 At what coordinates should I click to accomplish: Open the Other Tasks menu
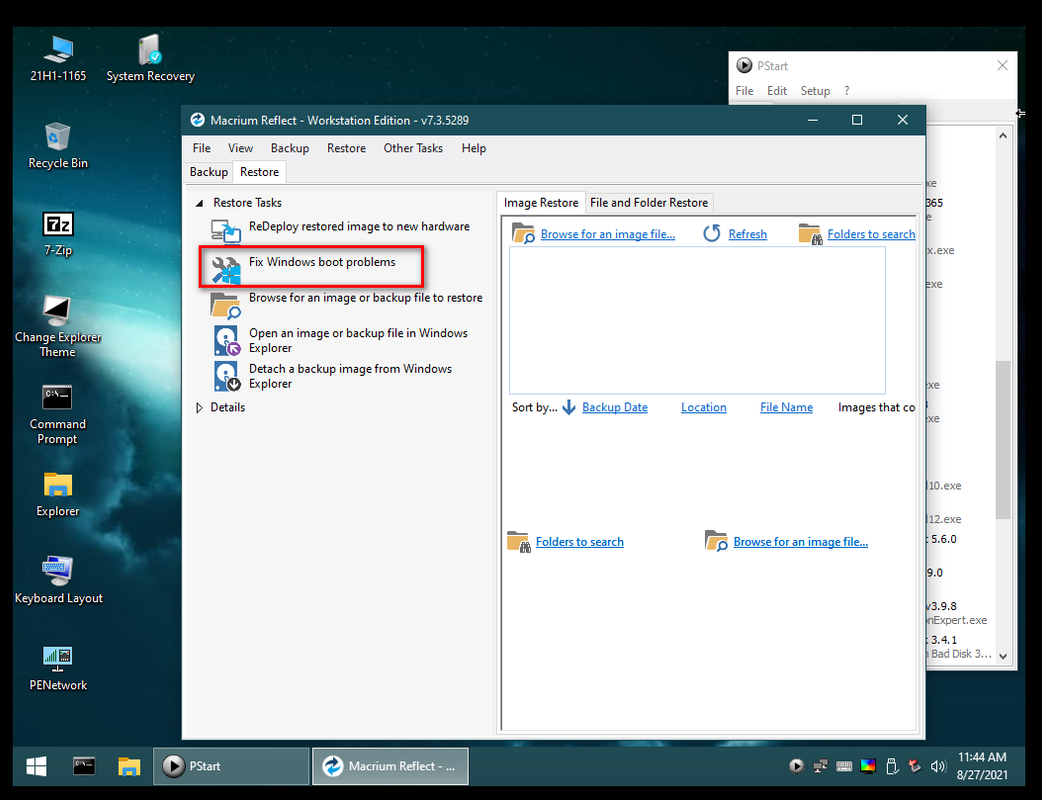point(413,148)
